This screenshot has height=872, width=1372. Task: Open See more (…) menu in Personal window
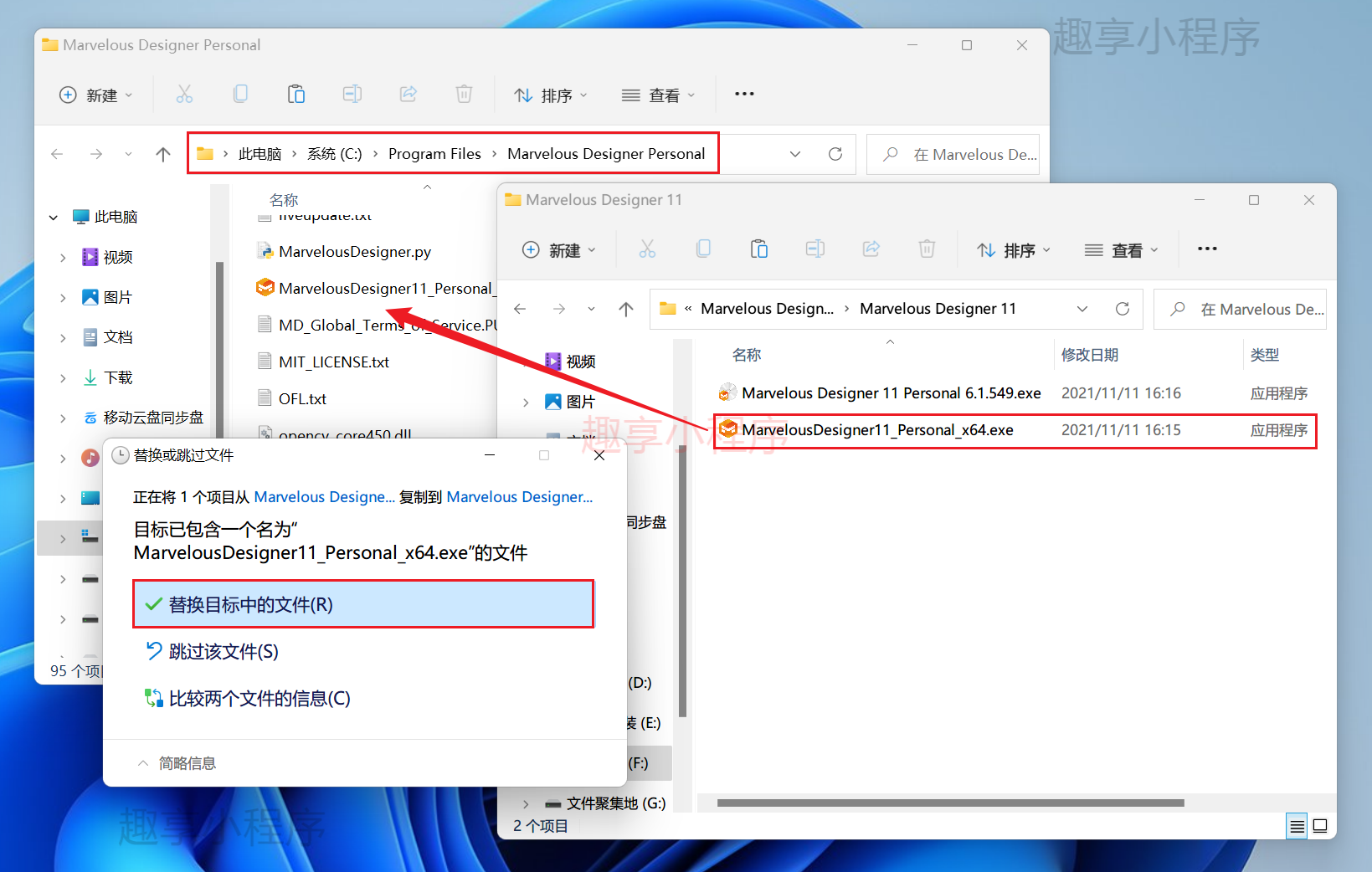[x=744, y=94]
